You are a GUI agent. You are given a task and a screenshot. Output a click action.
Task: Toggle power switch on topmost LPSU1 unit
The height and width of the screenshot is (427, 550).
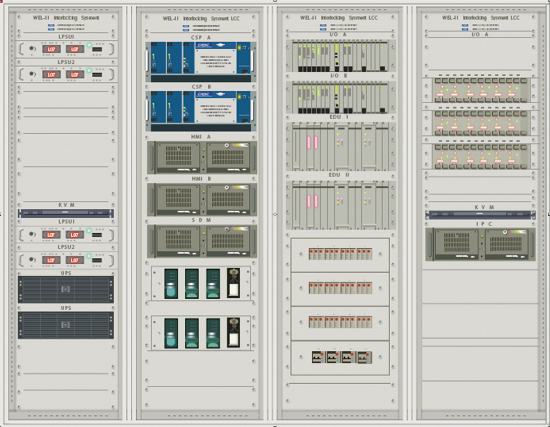coord(97,49)
